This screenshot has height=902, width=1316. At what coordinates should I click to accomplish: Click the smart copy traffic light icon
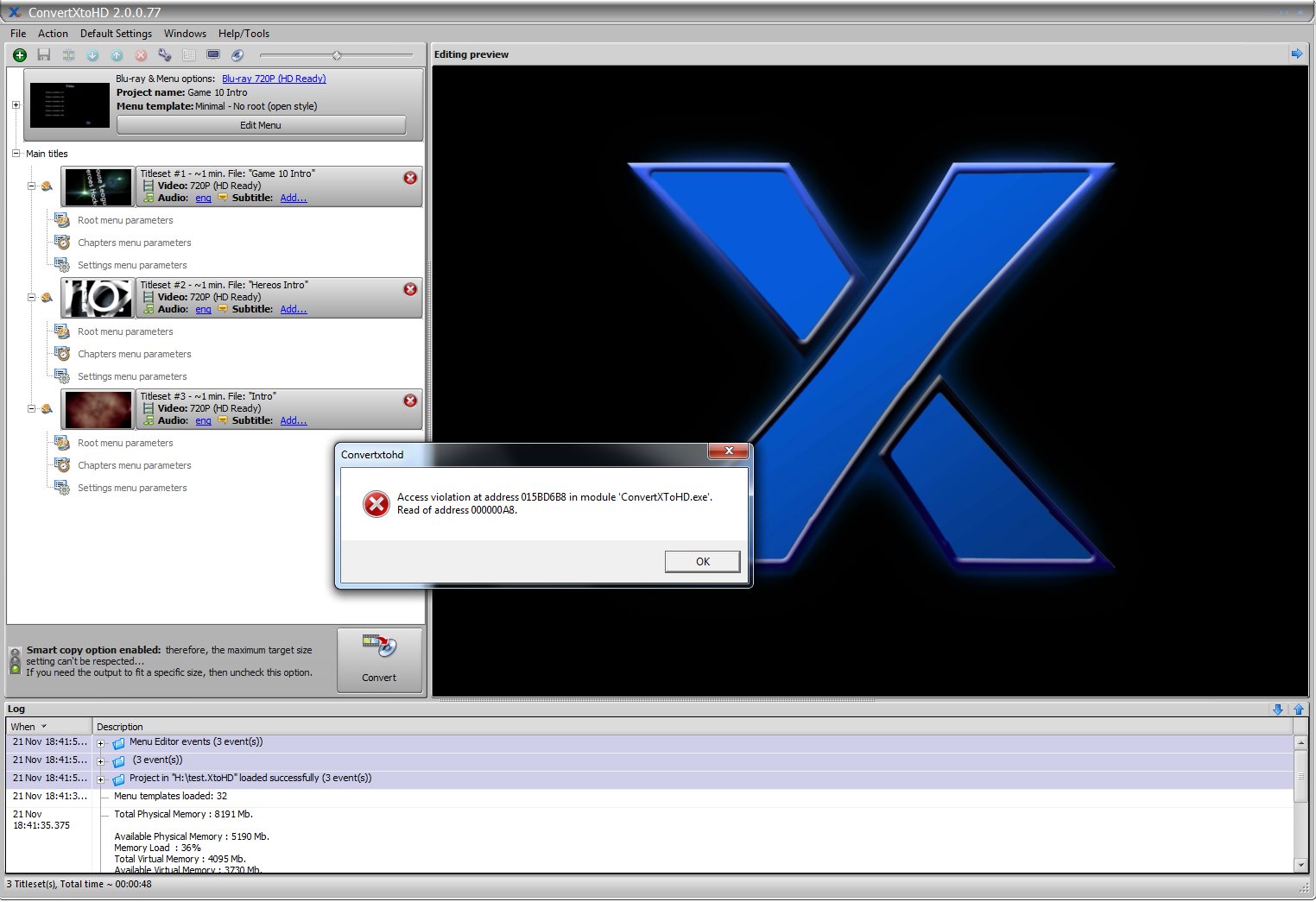point(15,660)
